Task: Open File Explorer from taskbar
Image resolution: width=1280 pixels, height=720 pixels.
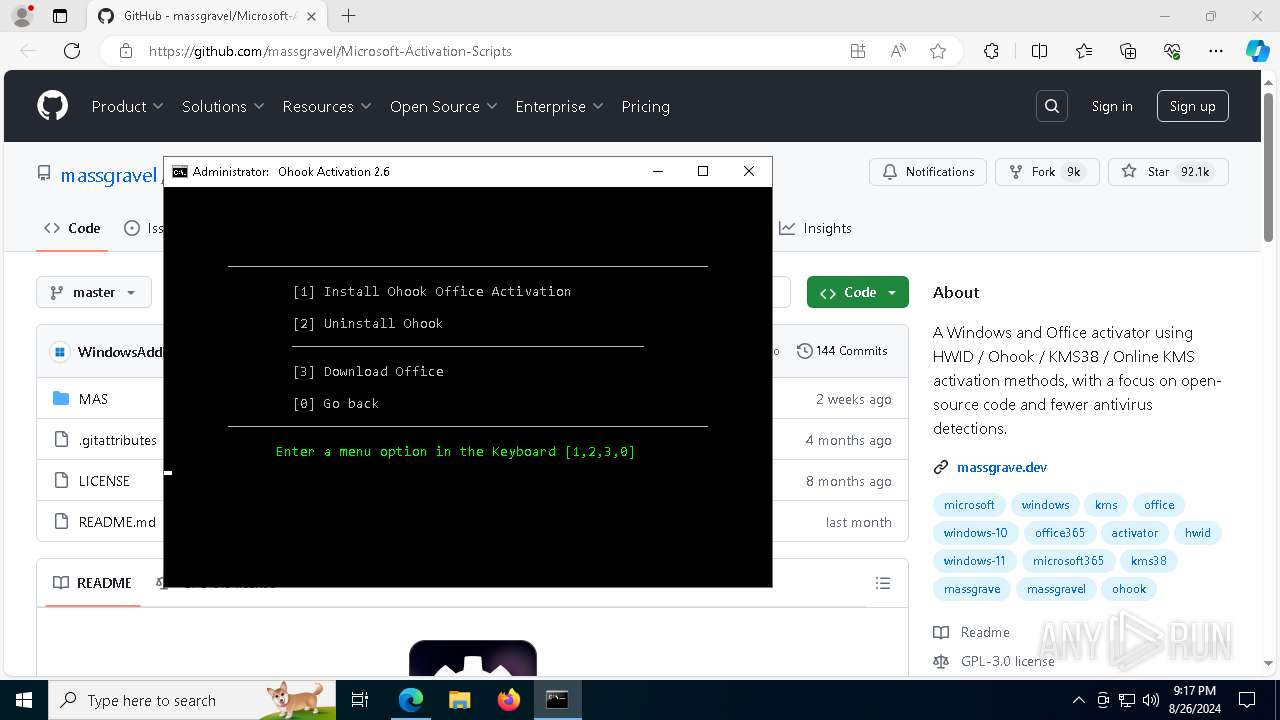Action: click(x=460, y=700)
